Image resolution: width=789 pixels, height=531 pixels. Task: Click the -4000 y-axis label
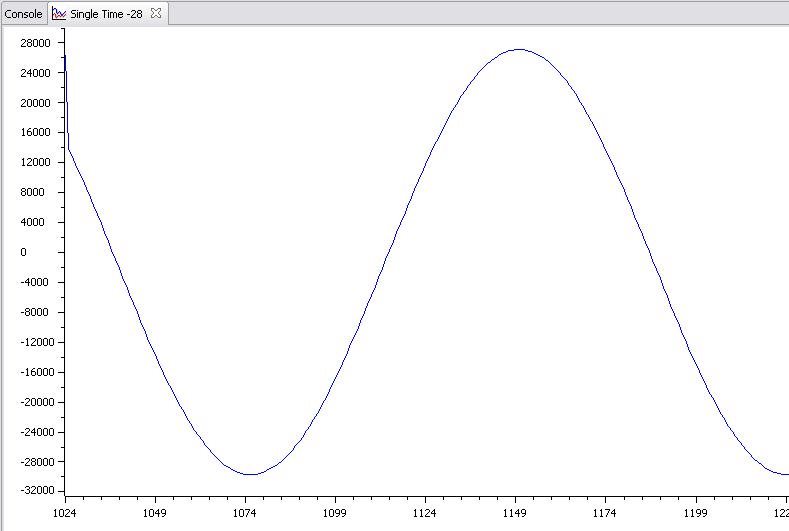[33, 282]
